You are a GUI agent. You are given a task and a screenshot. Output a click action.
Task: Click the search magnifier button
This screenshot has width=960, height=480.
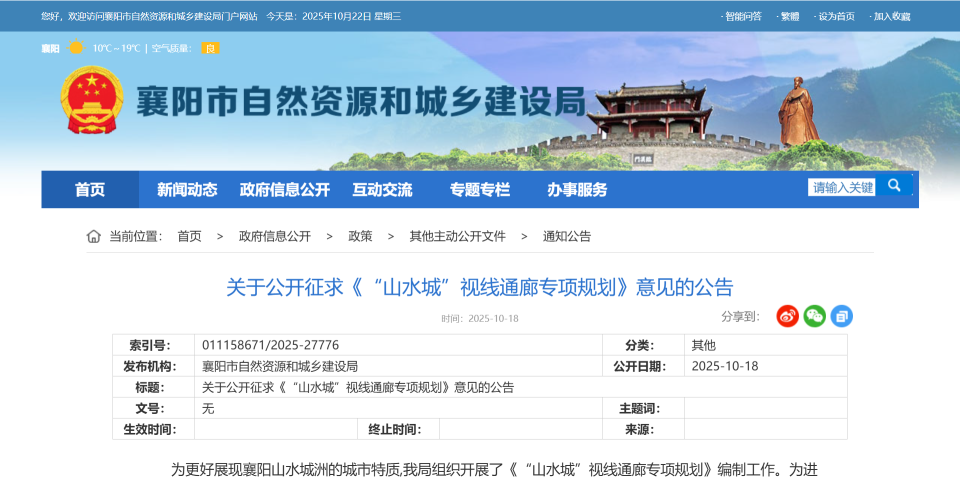tap(894, 186)
